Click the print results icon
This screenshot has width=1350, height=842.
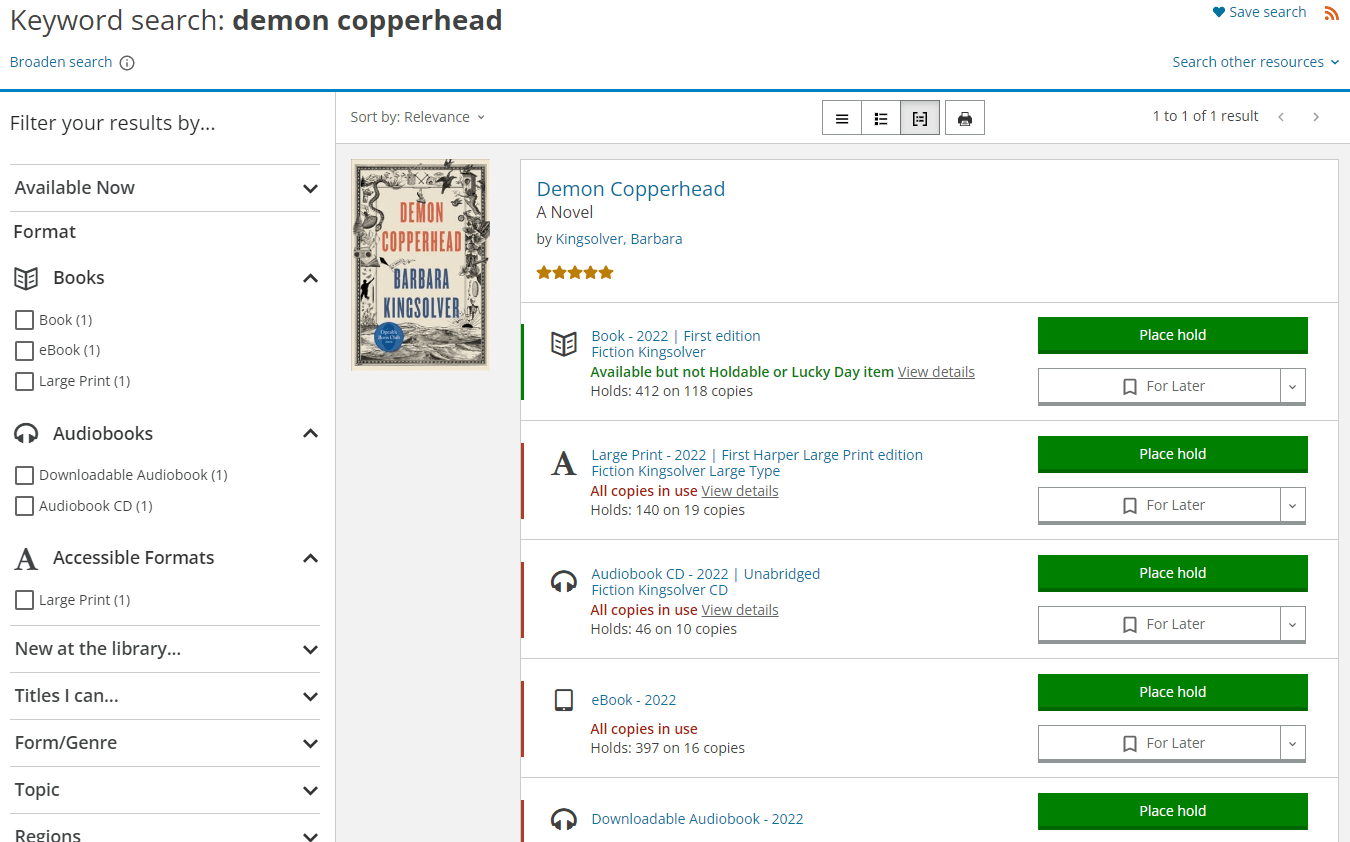[965, 118]
